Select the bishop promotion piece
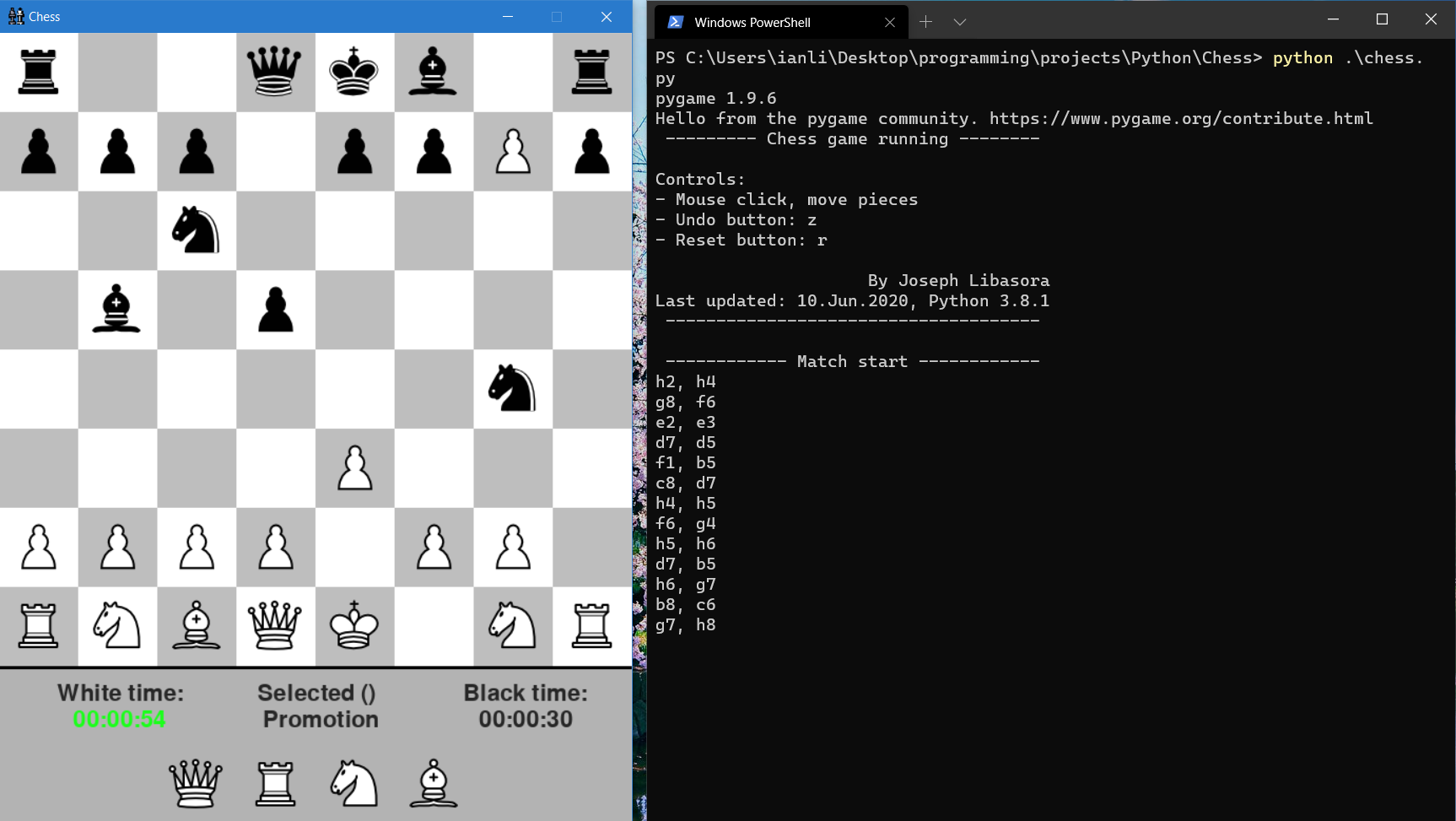The width and height of the screenshot is (1456, 821). pos(433,783)
